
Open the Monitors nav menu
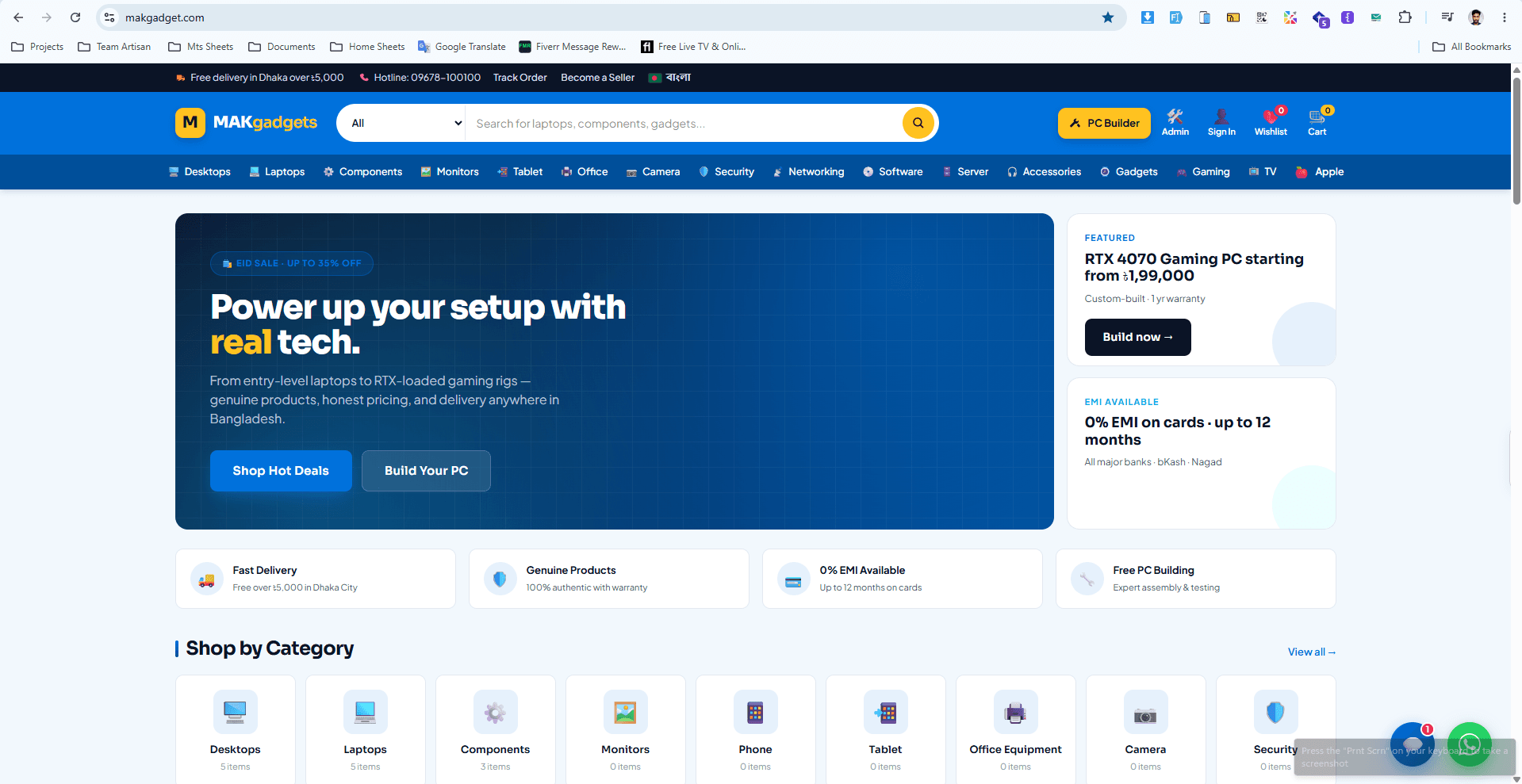click(x=450, y=172)
